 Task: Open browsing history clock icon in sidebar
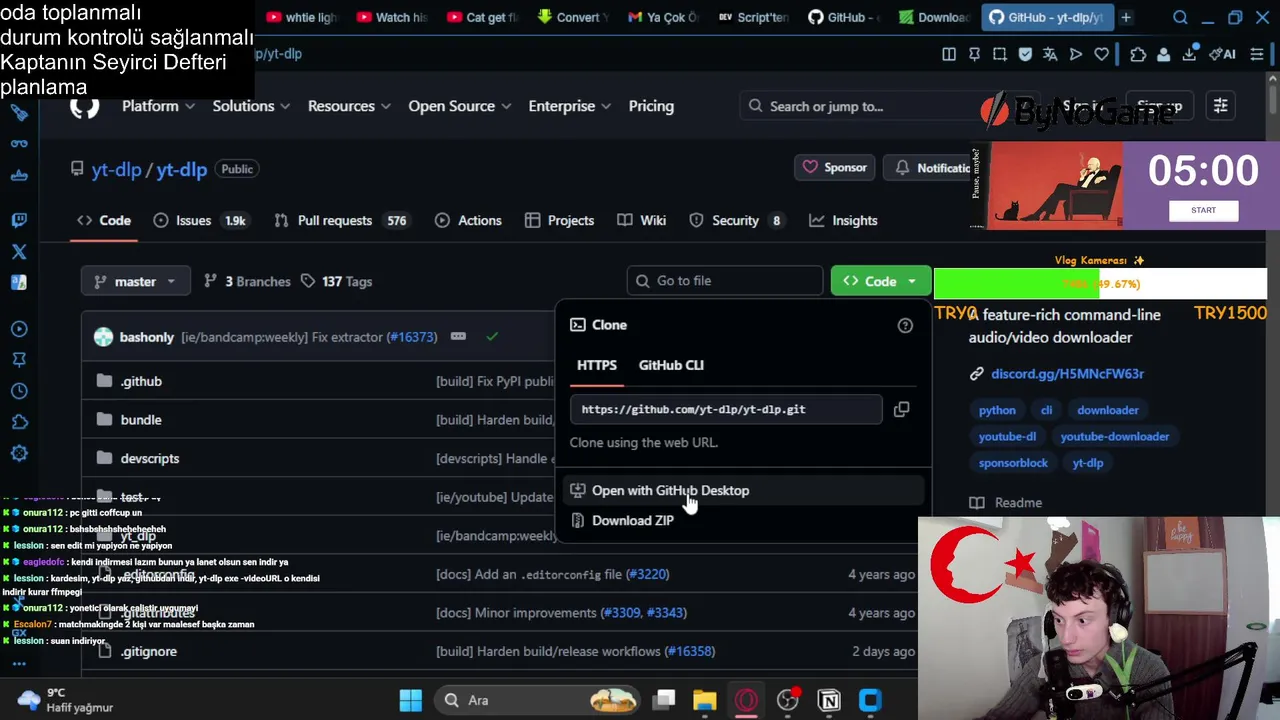pyautogui.click(x=19, y=391)
